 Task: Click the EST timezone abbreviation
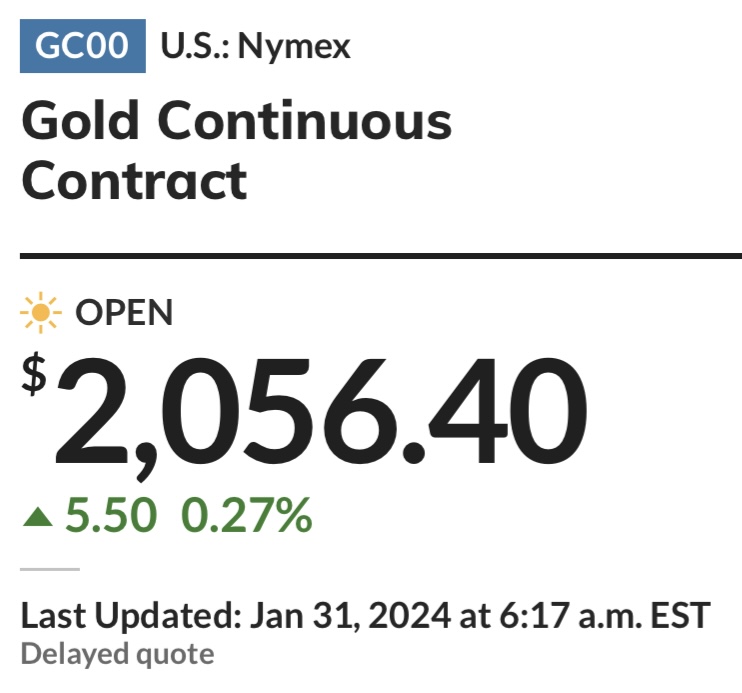(x=680, y=616)
